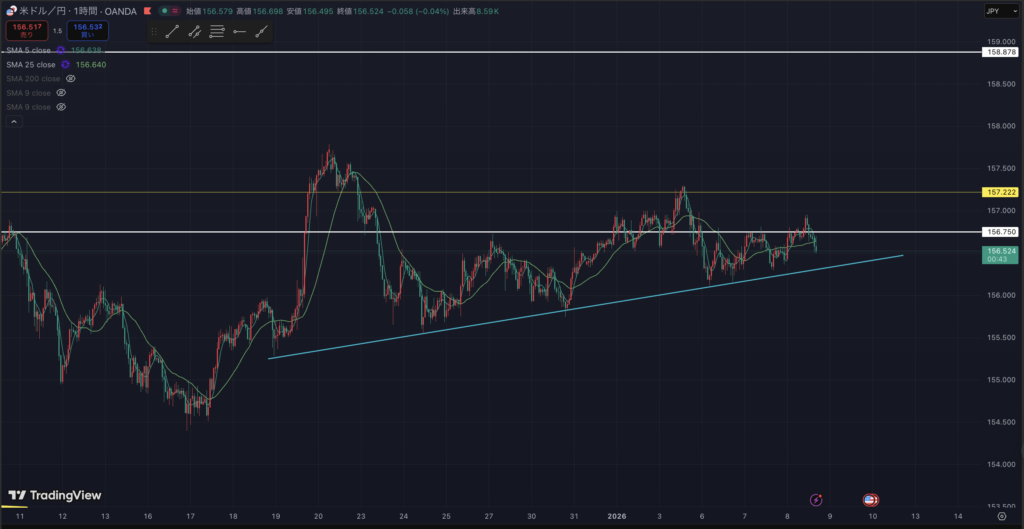Show the first hidden SMA 9 indicator
This screenshot has height=529, width=1024.
click(61, 92)
